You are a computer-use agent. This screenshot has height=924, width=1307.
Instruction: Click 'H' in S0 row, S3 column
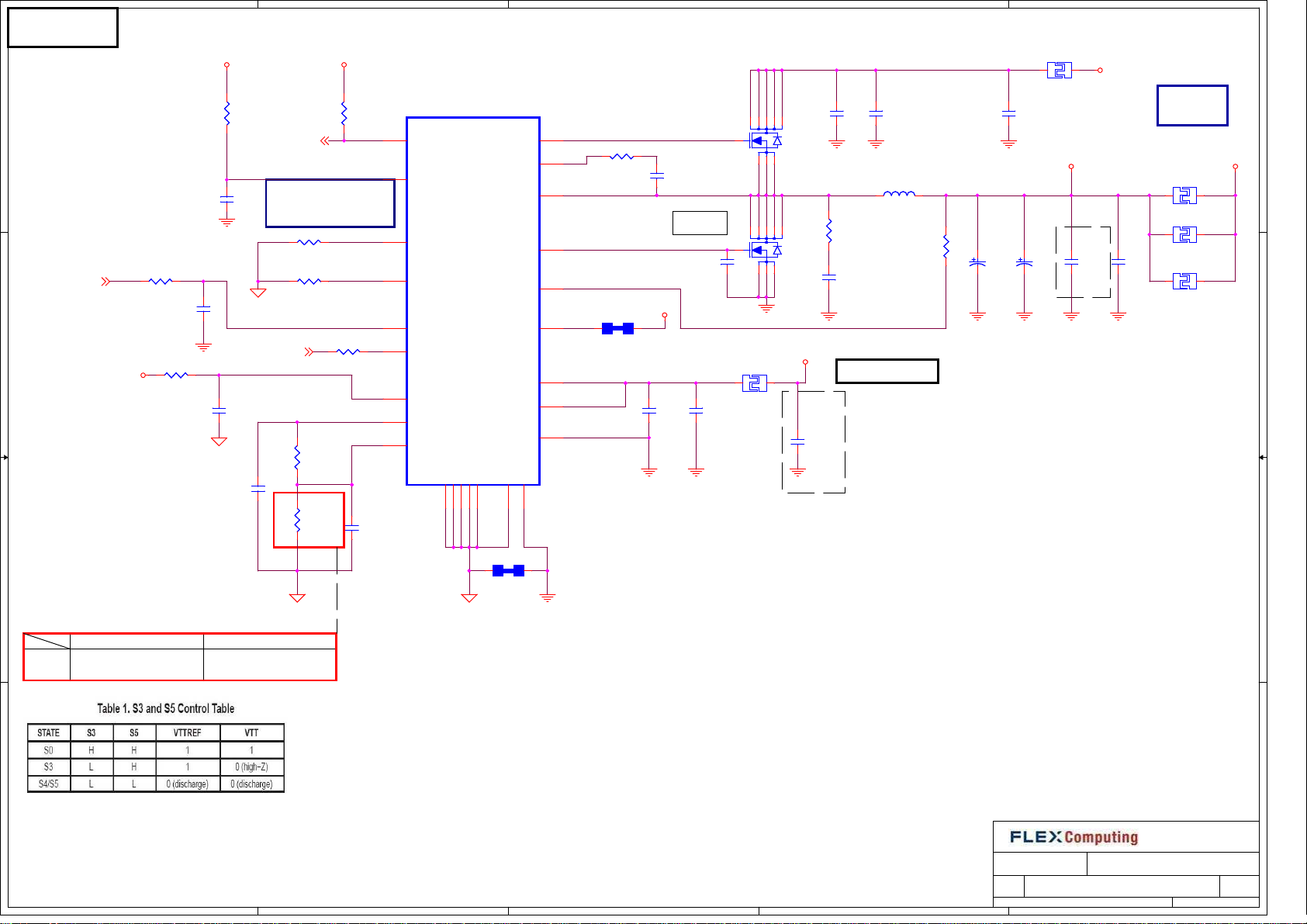coord(92,750)
